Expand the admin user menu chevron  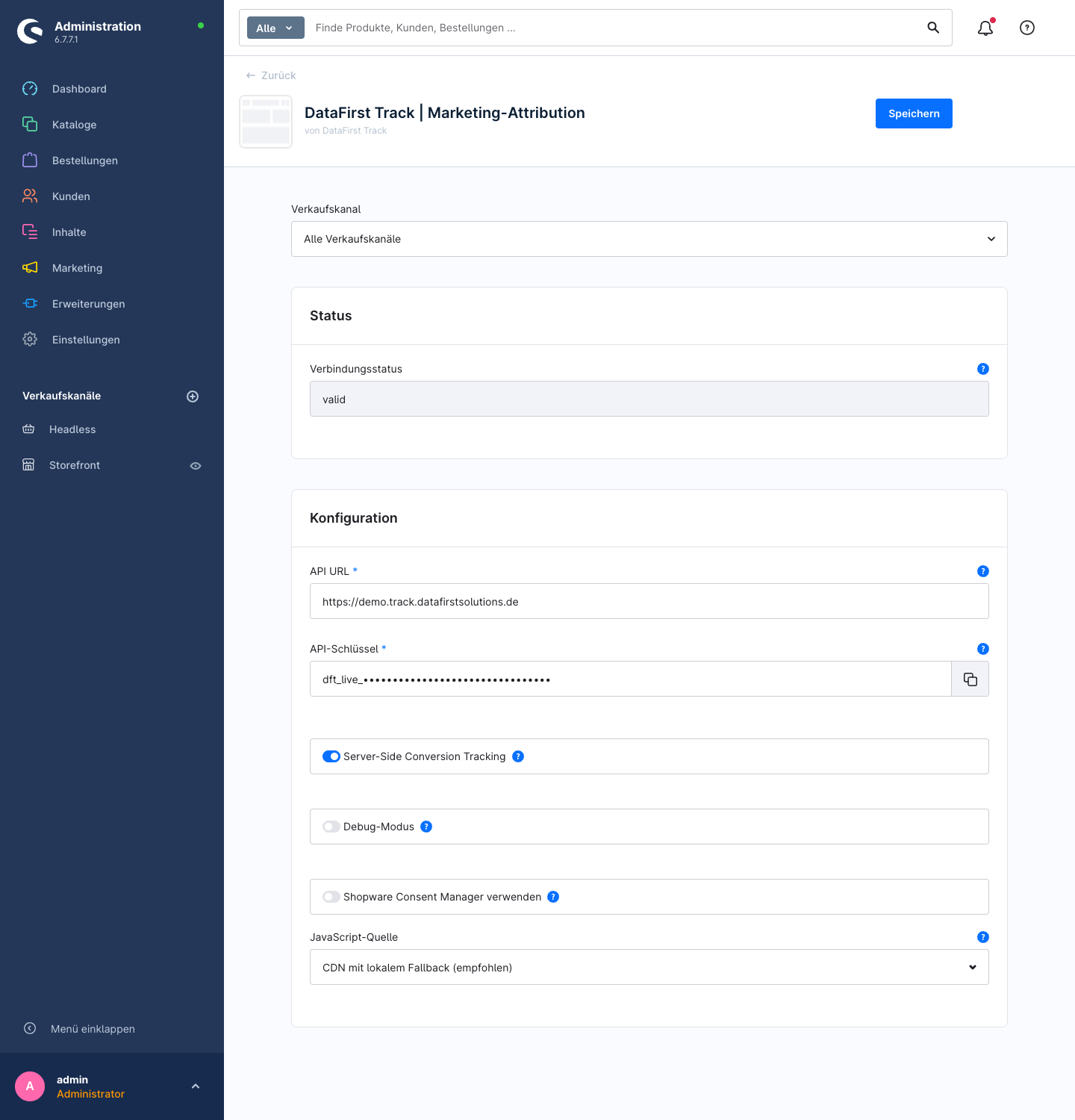(x=196, y=1086)
